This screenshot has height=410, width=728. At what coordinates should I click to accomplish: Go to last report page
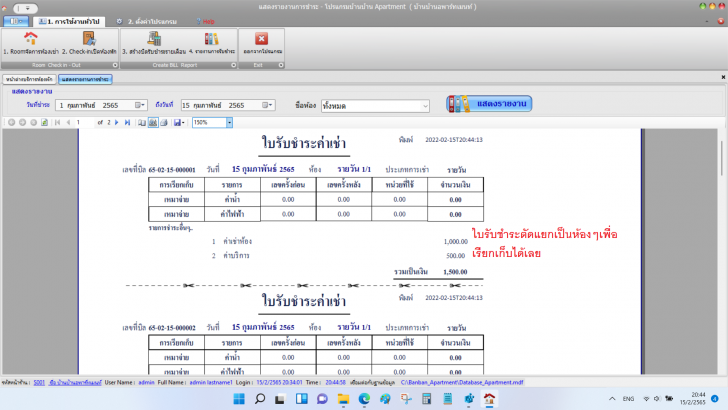click(x=127, y=123)
